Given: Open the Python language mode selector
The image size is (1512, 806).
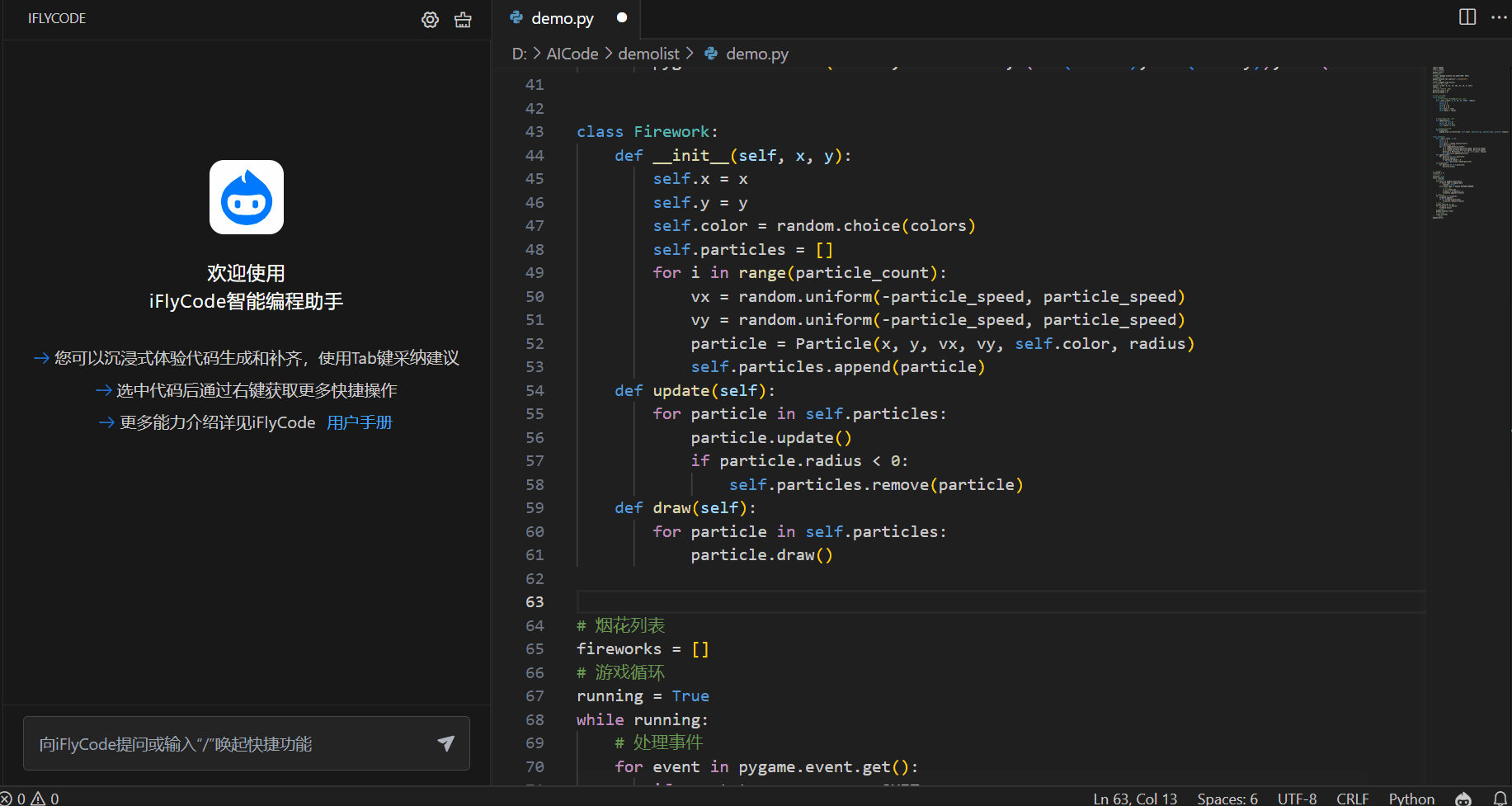Looking at the screenshot, I should (1411, 798).
